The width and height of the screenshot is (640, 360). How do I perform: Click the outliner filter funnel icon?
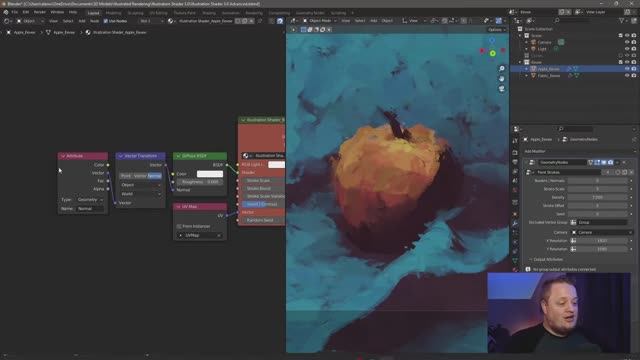622,21
